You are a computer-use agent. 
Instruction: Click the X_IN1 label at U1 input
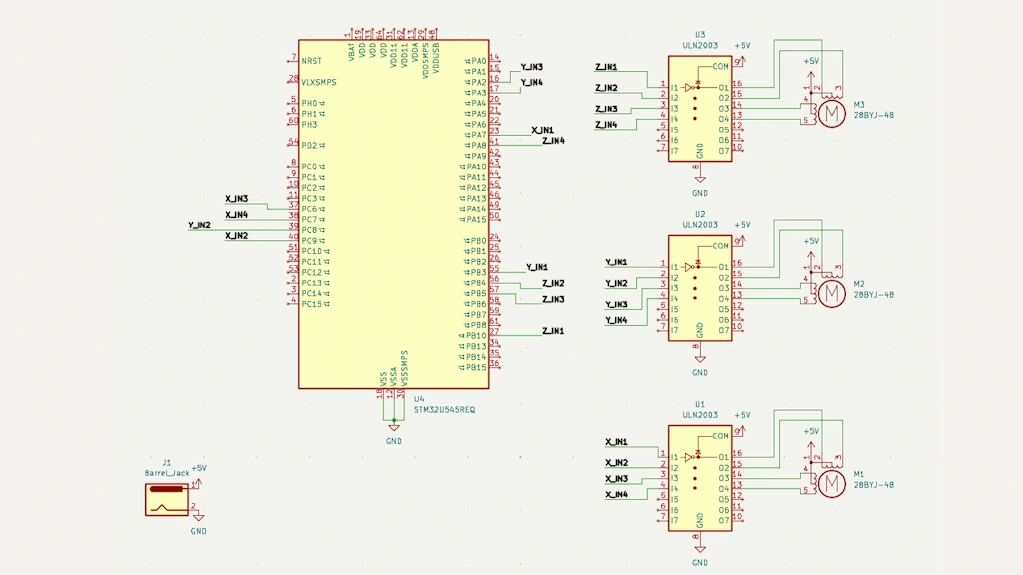(617, 442)
